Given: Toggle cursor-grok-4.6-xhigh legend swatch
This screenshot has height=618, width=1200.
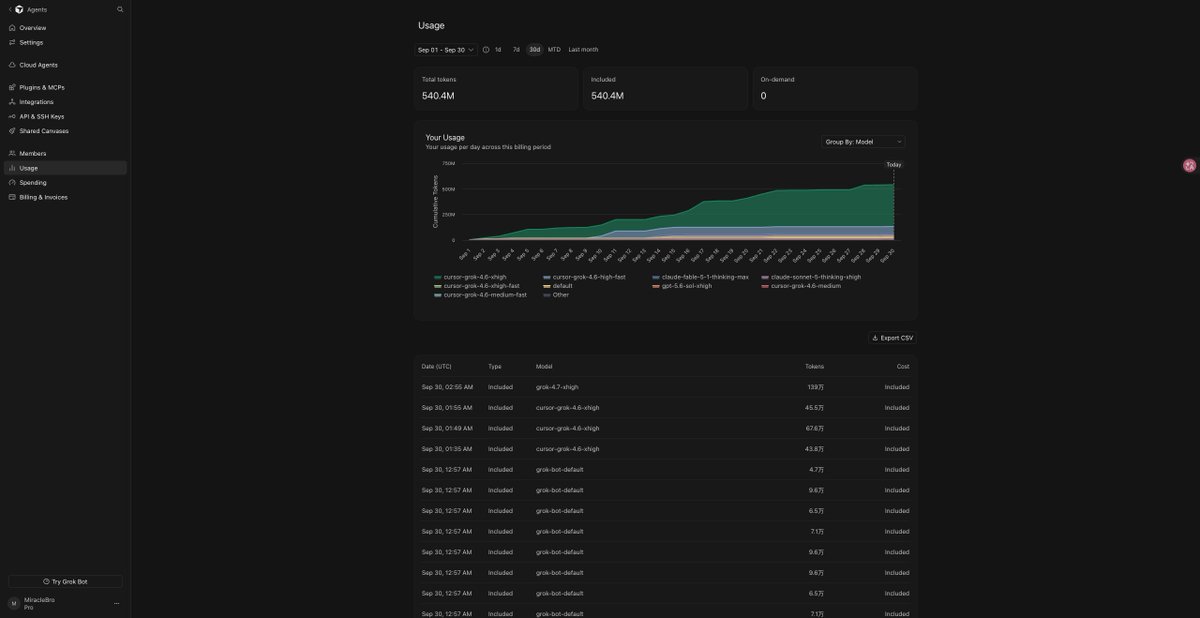Looking at the screenshot, I should tap(438, 277).
